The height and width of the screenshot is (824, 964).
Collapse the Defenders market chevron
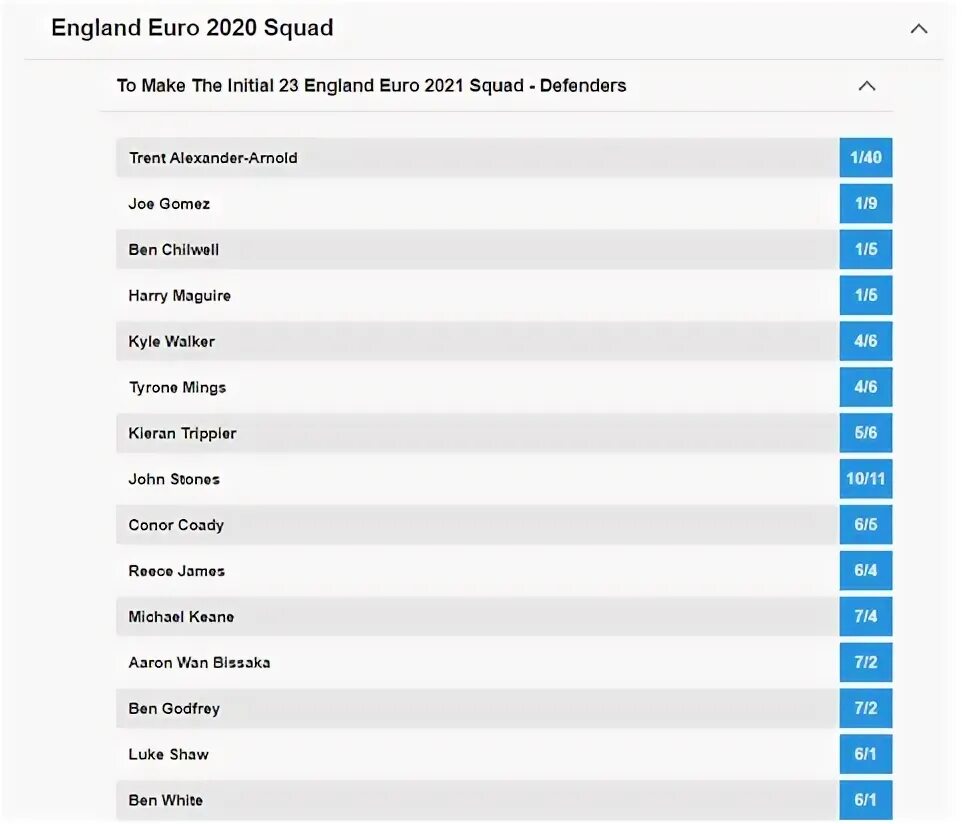pos(867,86)
